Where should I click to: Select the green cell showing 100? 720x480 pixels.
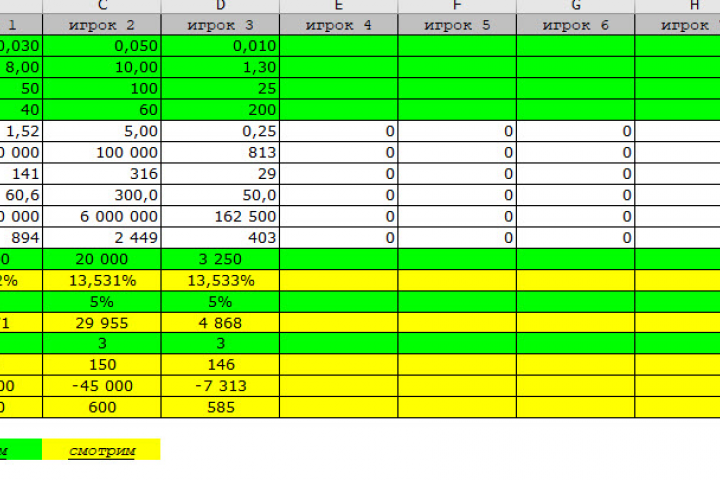coord(102,88)
